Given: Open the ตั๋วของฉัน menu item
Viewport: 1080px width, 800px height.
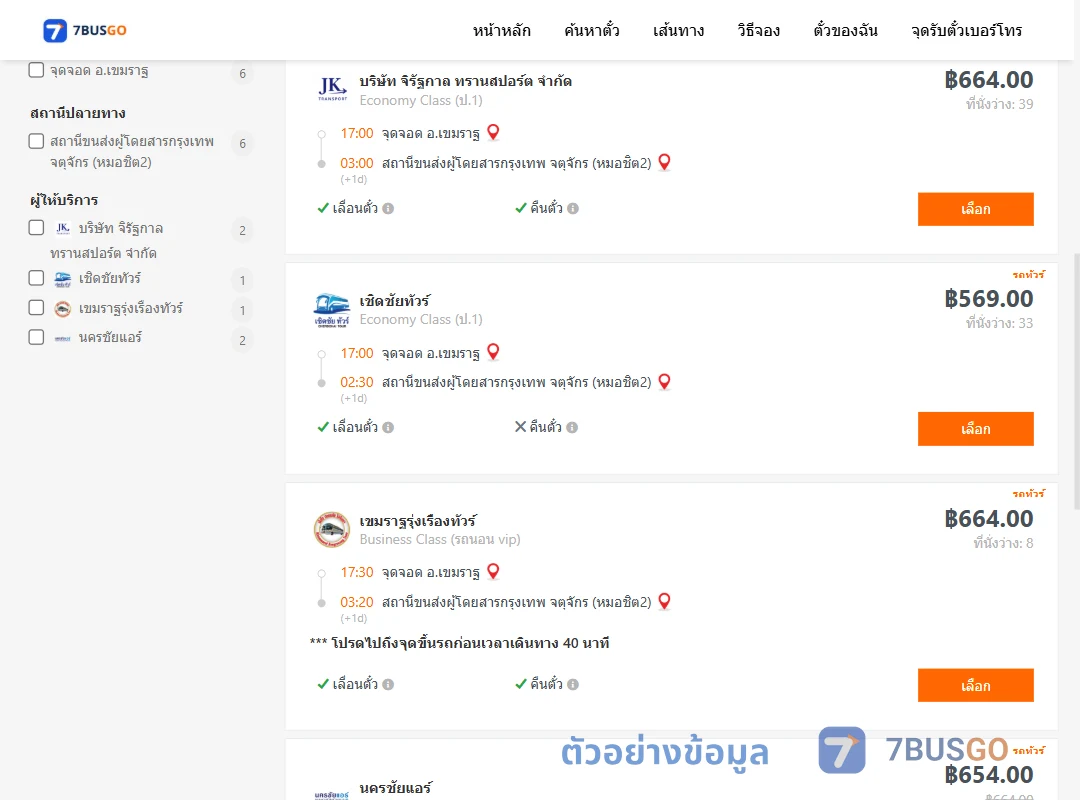Looking at the screenshot, I should point(845,30).
